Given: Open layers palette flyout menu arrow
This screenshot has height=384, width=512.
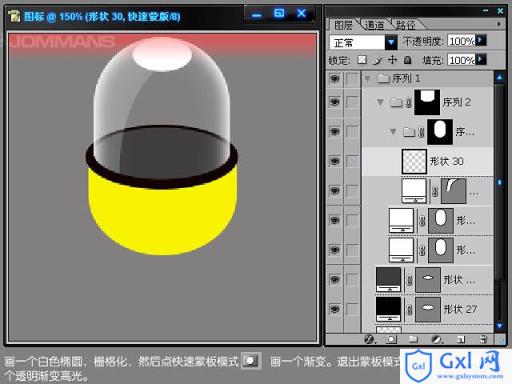Looking at the screenshot, I should [x=499, y=24].
